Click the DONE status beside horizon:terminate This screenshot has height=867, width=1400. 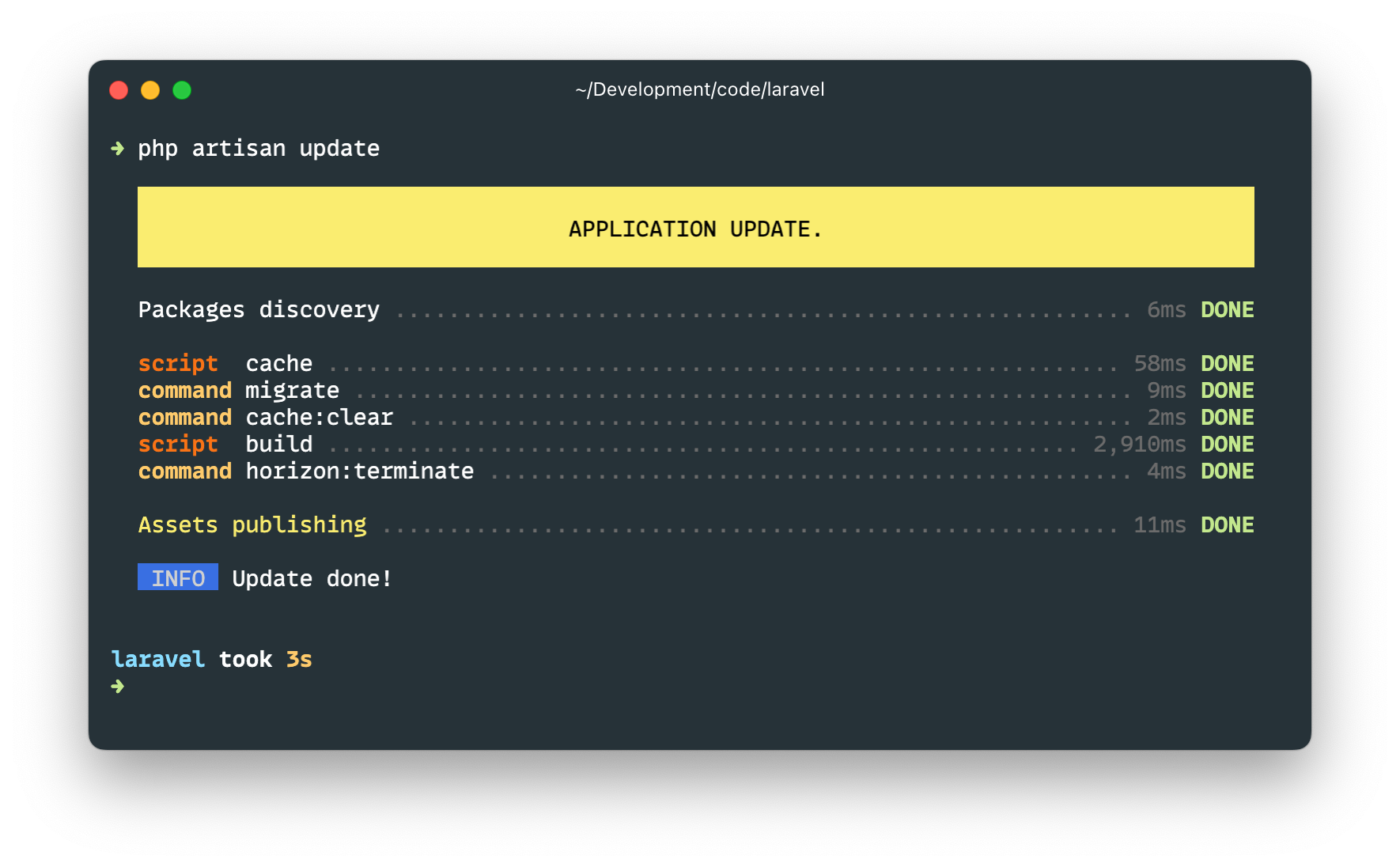(x=1227, y=471)
